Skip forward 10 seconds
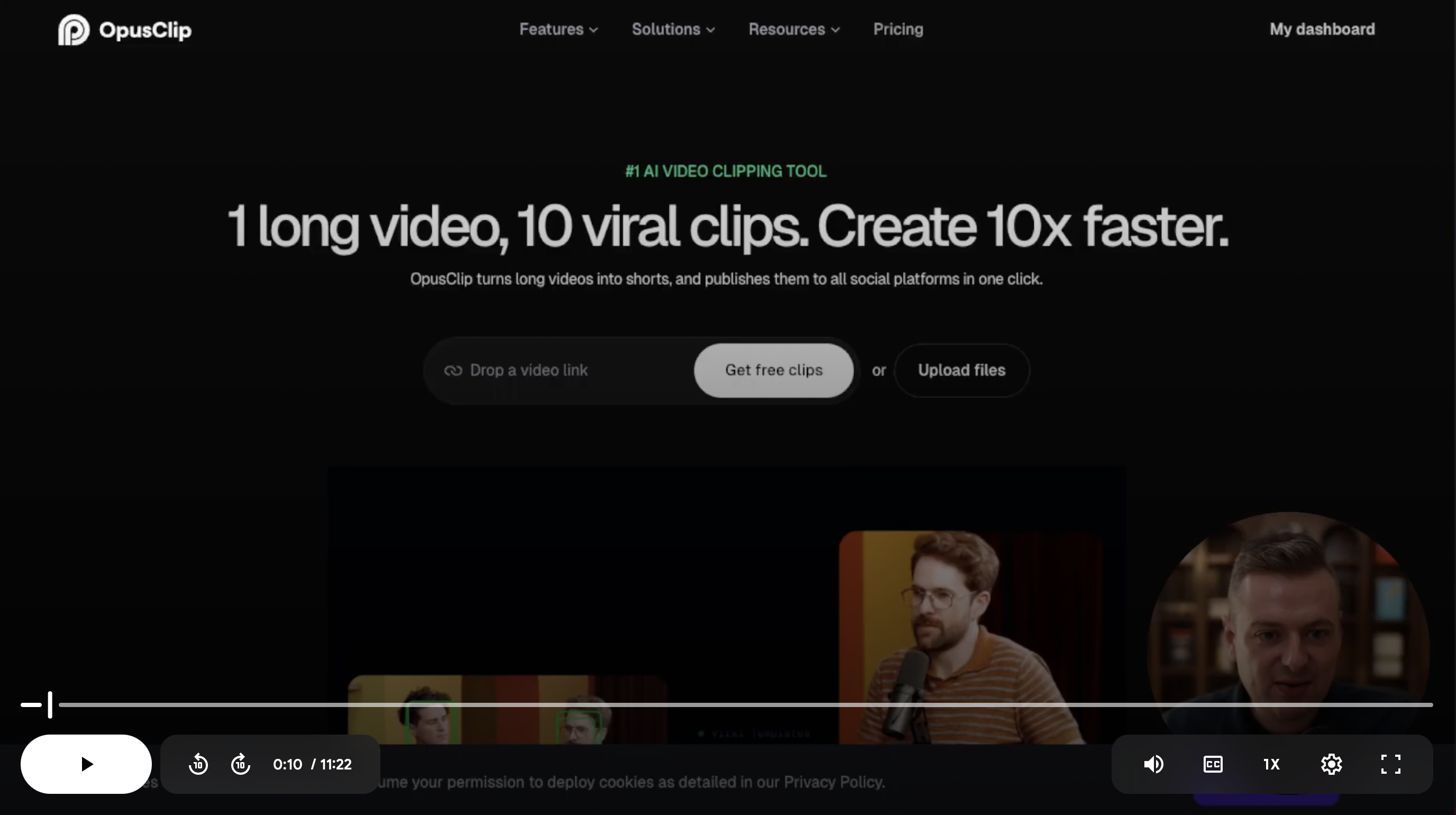 (x=241, y=764)
